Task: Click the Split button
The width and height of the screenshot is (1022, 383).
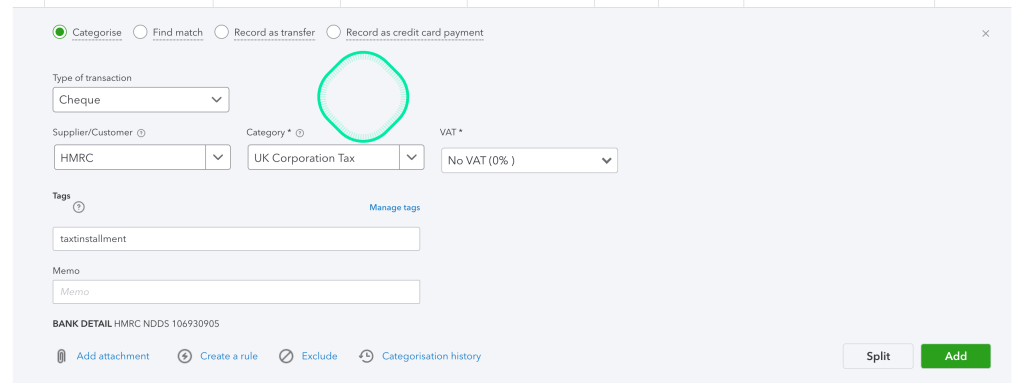Action: pos(878,356)
